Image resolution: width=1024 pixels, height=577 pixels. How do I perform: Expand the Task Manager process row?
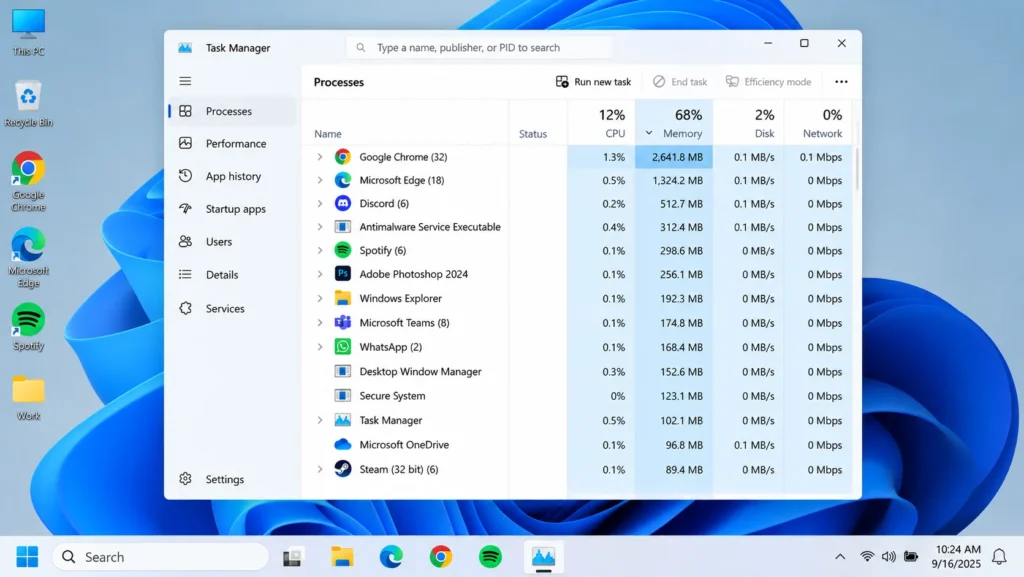coord(320,420)
